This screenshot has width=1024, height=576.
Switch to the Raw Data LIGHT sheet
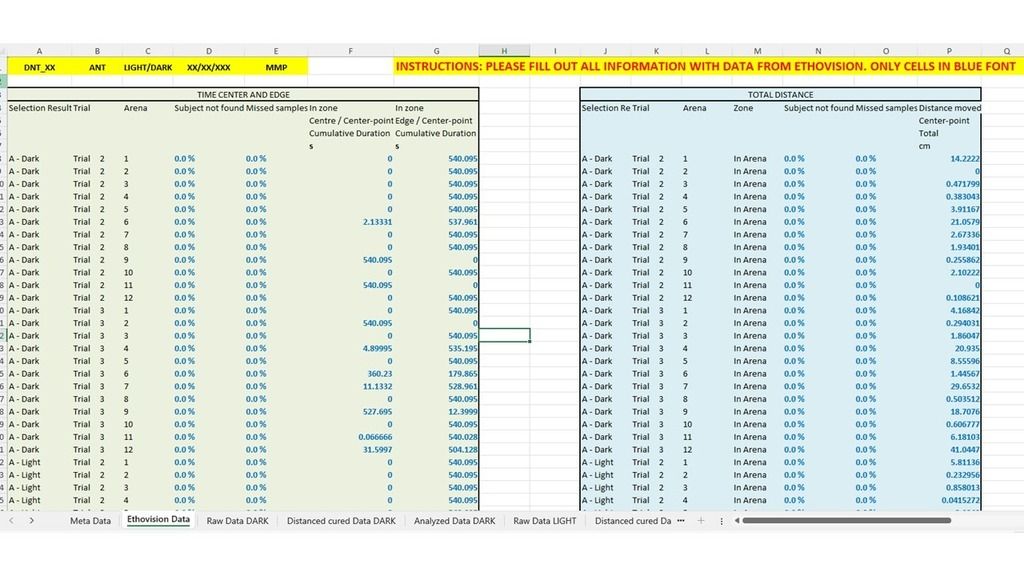click(545, 520)
